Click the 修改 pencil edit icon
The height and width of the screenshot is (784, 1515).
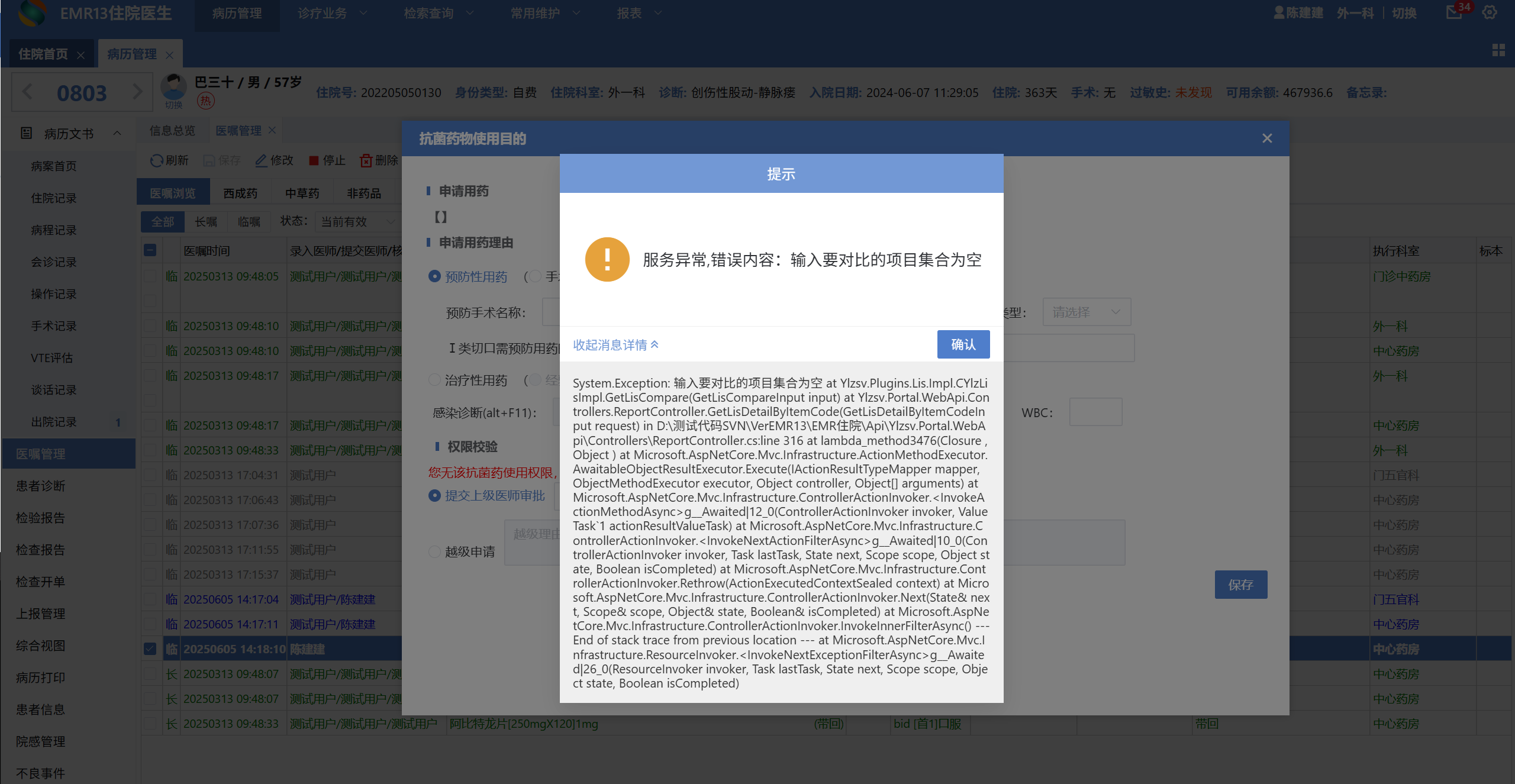[261, 160]
